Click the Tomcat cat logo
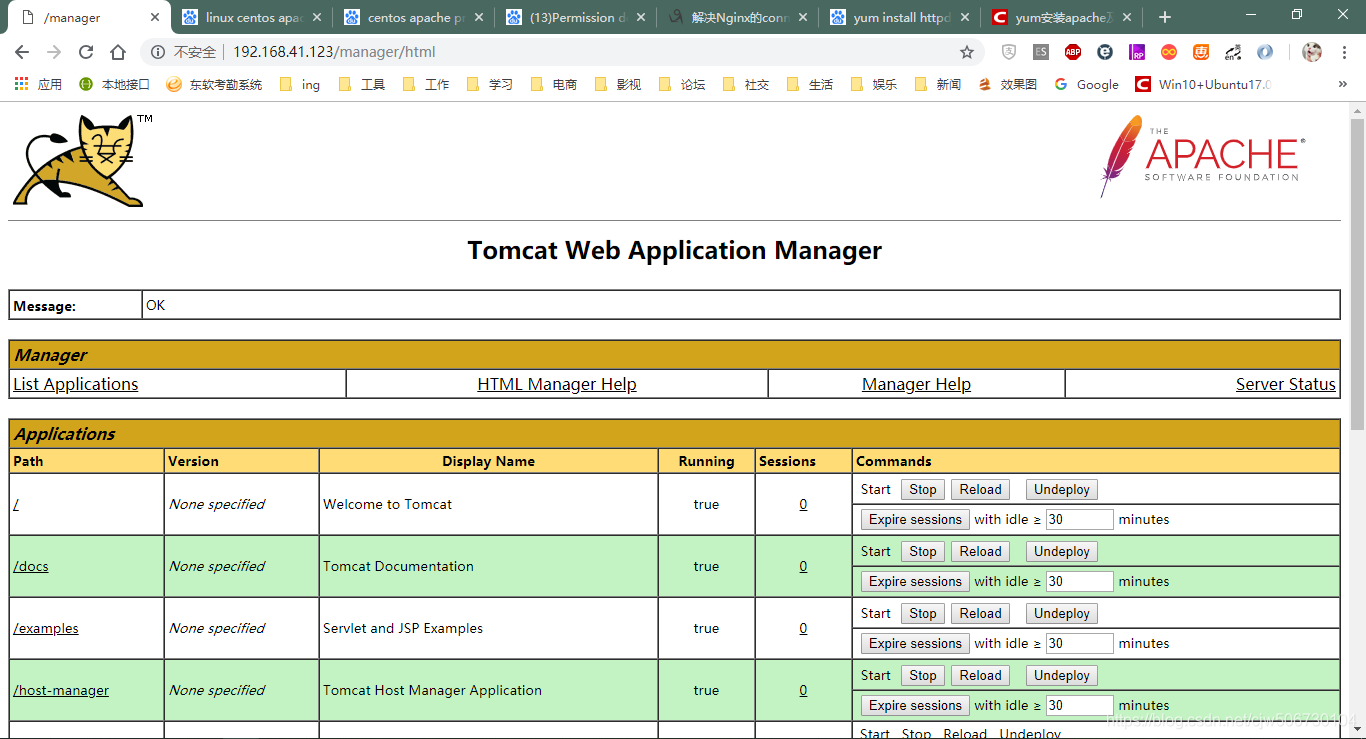Image resolution: width=1366 pixels, height=739 pixels. point(80,160)
